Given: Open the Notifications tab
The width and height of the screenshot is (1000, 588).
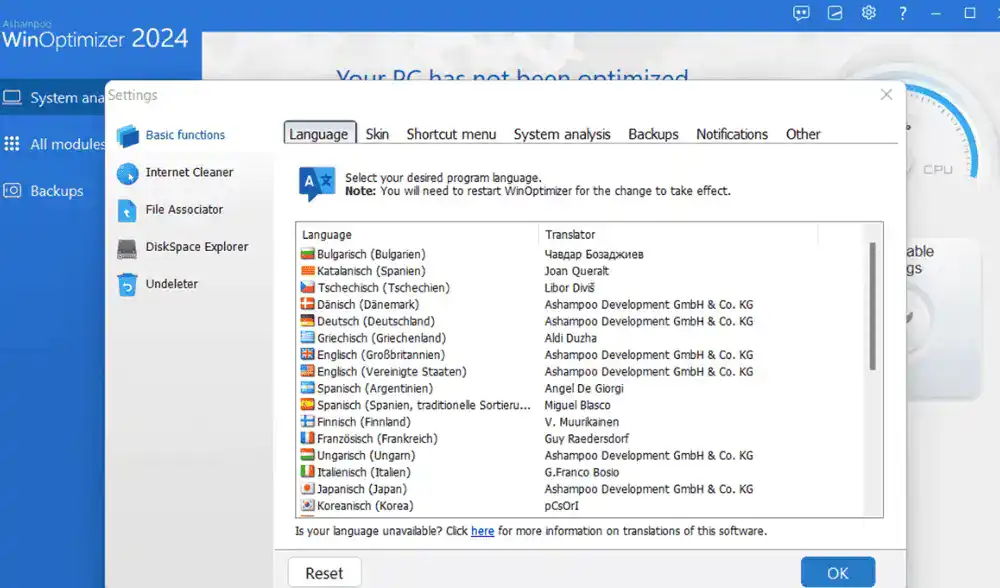Looking at the screenshot, I should [732, 134].
